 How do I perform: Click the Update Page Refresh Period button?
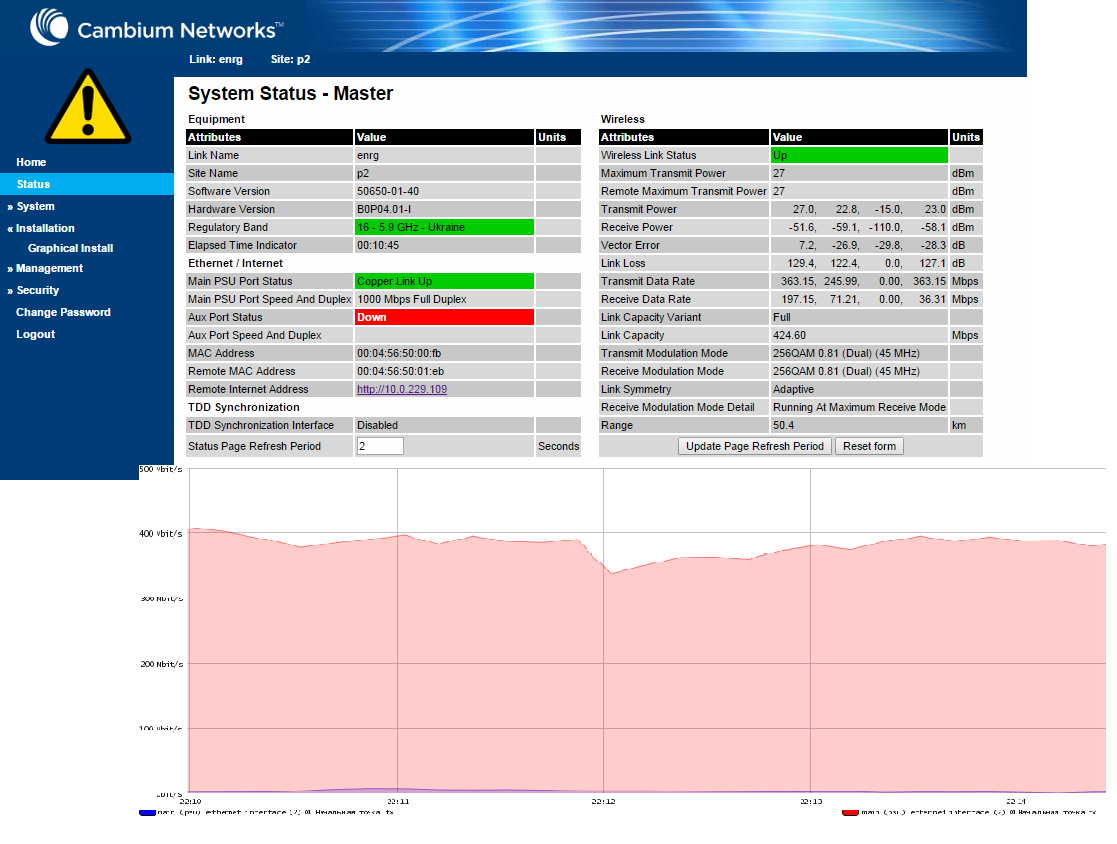(x=754, y=446)
